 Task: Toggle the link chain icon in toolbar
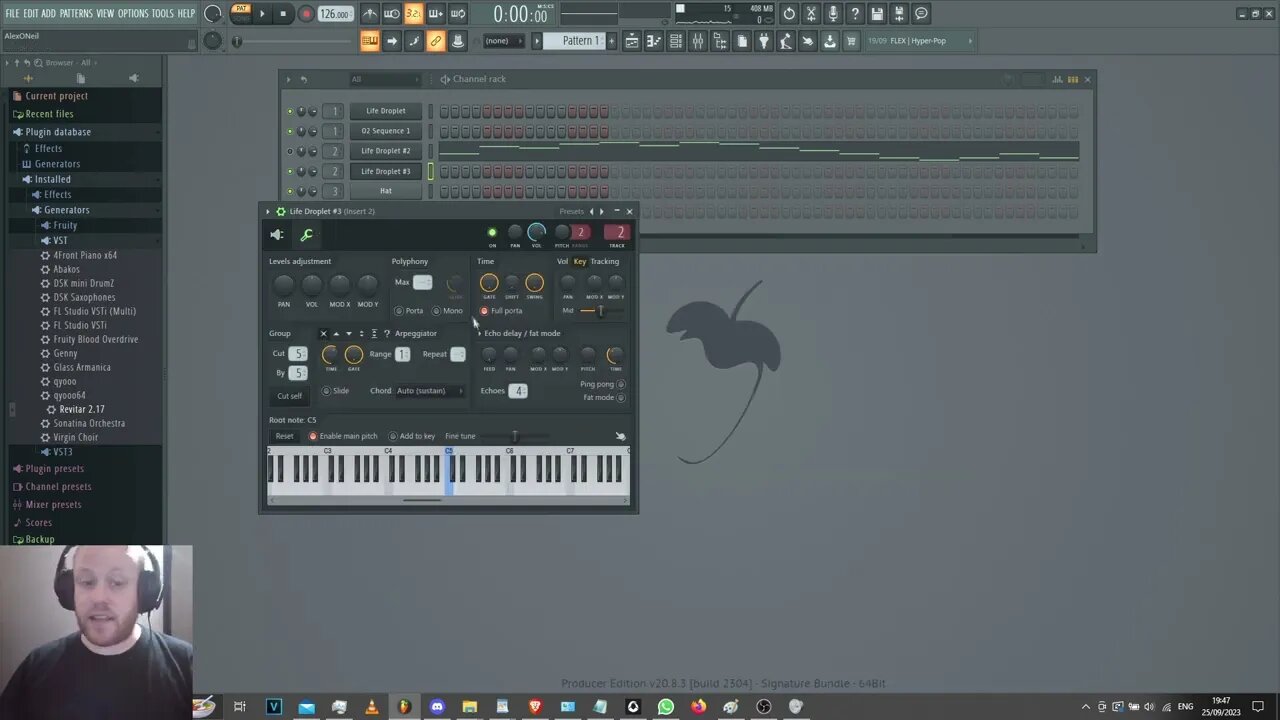pyautogui.click(x=436, y=41)
